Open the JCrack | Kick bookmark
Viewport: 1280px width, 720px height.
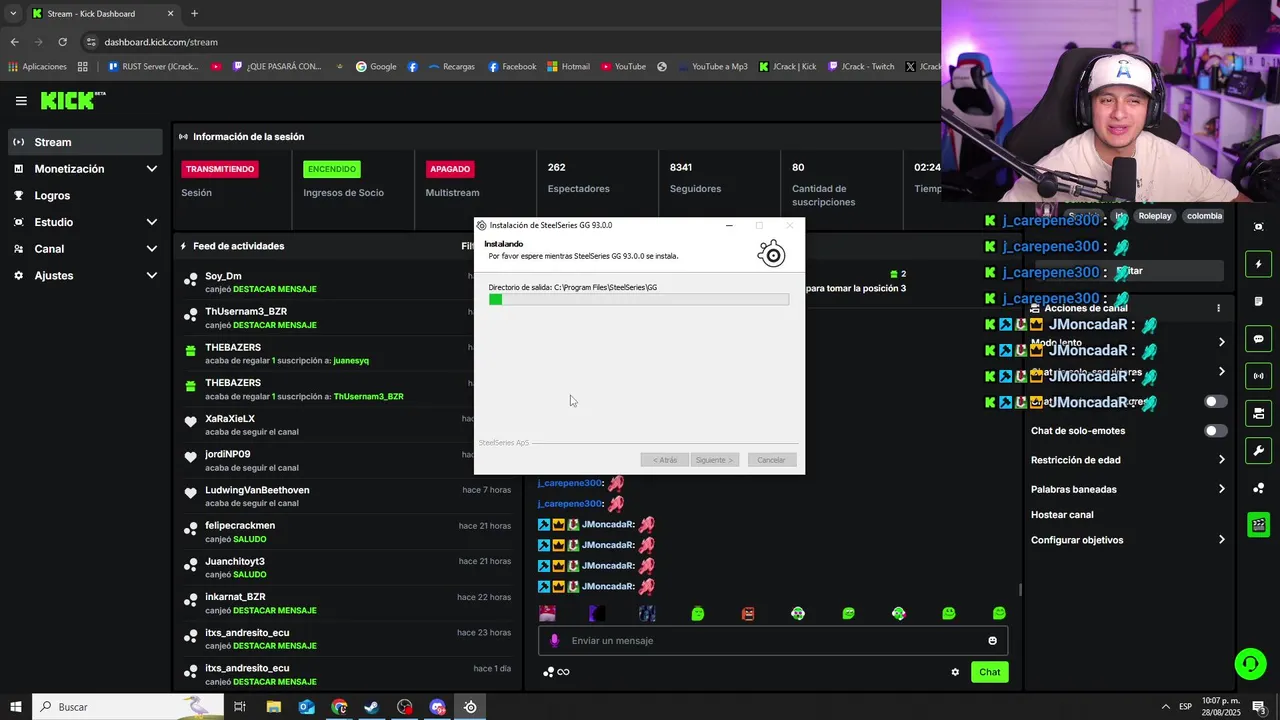(x=787, y=67)
